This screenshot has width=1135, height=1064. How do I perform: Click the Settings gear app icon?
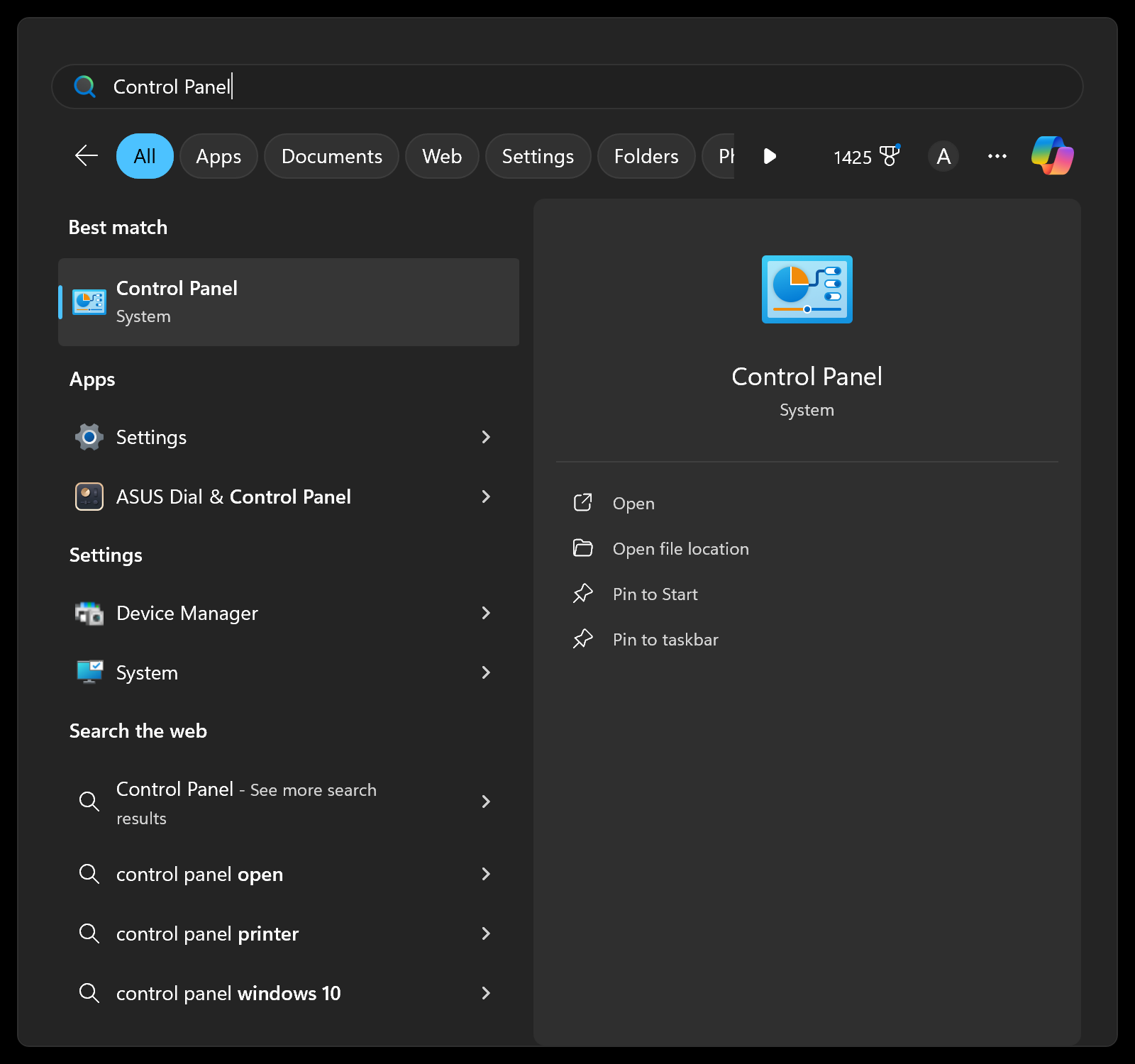pos(89,437)
